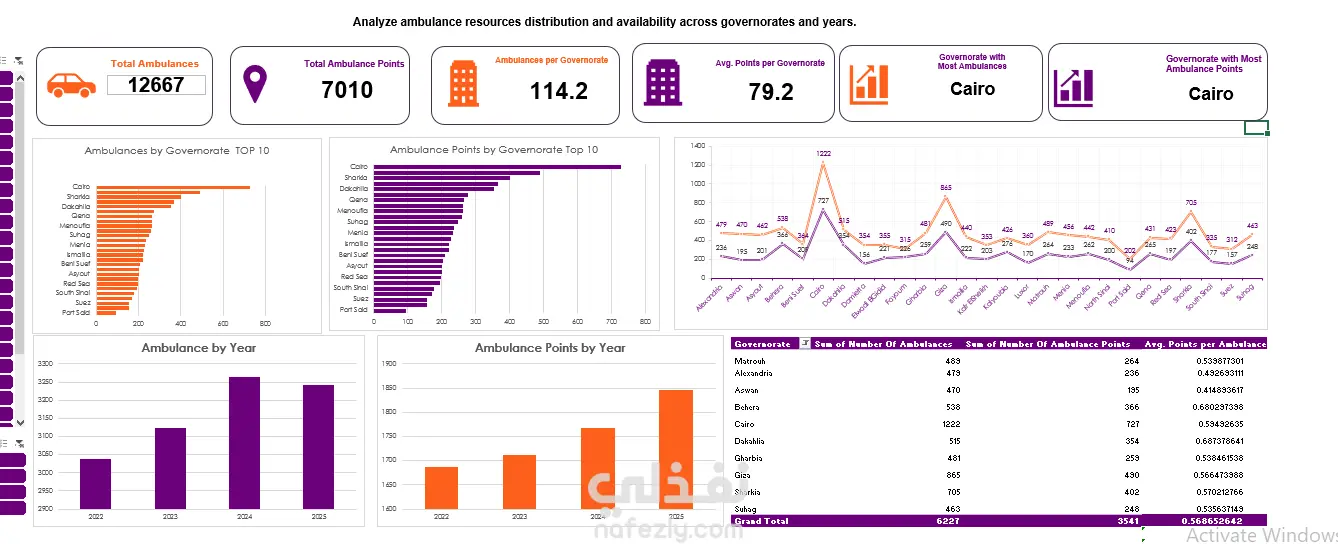Select the orange building icon
The height and width of the screenshot is (544, 1338).
(x=463, y=84)
